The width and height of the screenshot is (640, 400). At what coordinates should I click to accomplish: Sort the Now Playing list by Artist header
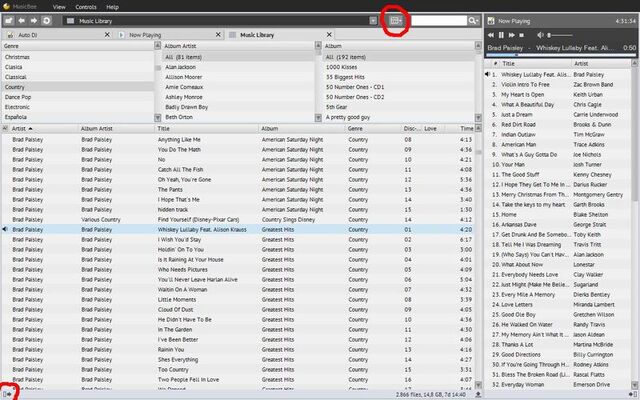tap(600, 64)
